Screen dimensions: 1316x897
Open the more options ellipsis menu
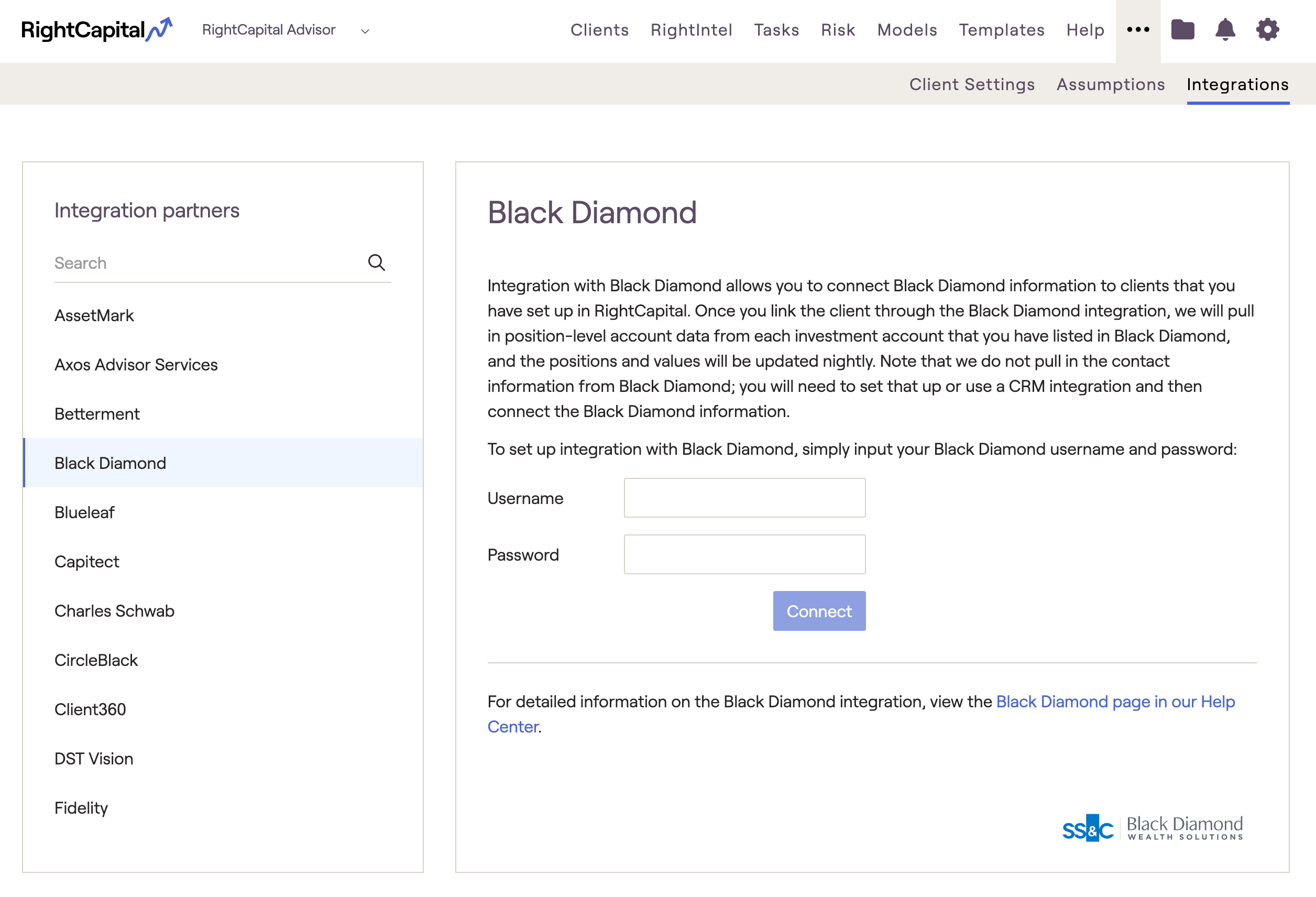pos(1138,30)
